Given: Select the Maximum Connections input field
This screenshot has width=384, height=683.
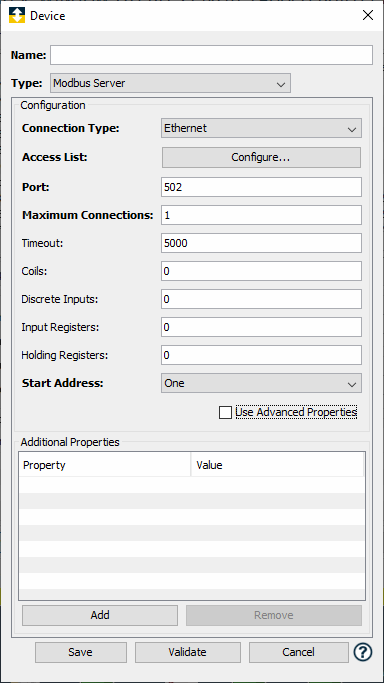Looking at the screenshot, I should pyautogui.click(x=261, y=215).
